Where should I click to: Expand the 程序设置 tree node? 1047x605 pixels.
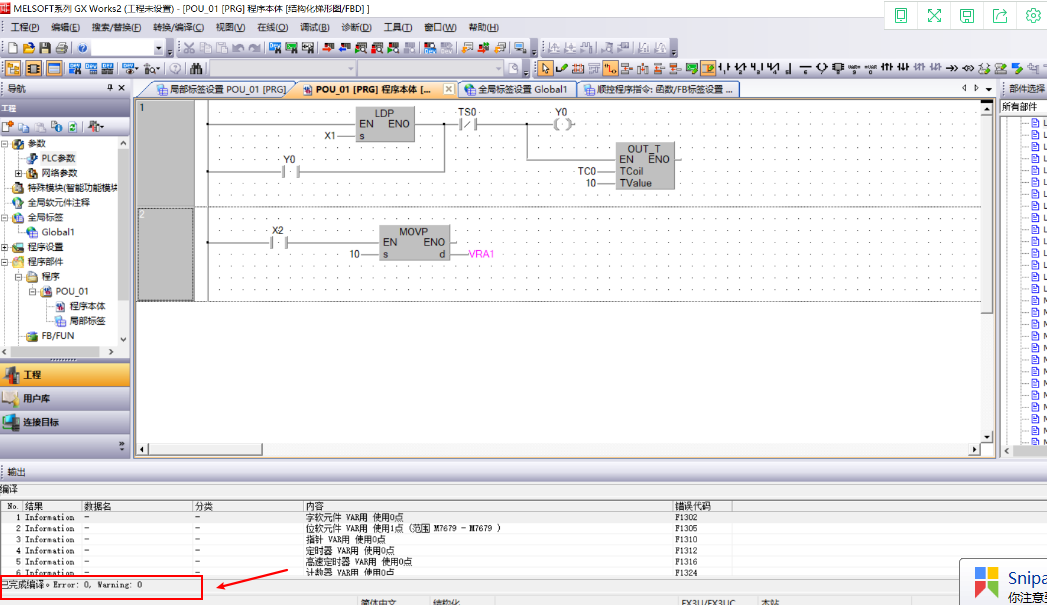coord(6,247)
